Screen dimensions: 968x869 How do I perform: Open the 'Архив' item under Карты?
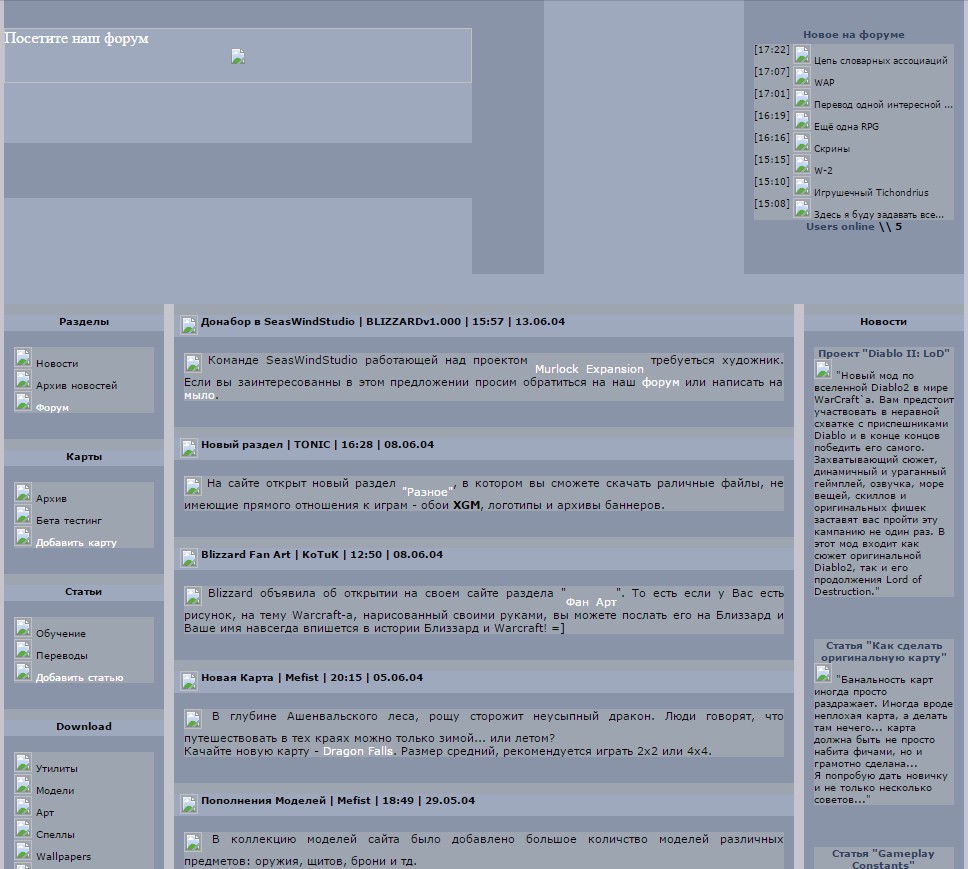(51, 499)
